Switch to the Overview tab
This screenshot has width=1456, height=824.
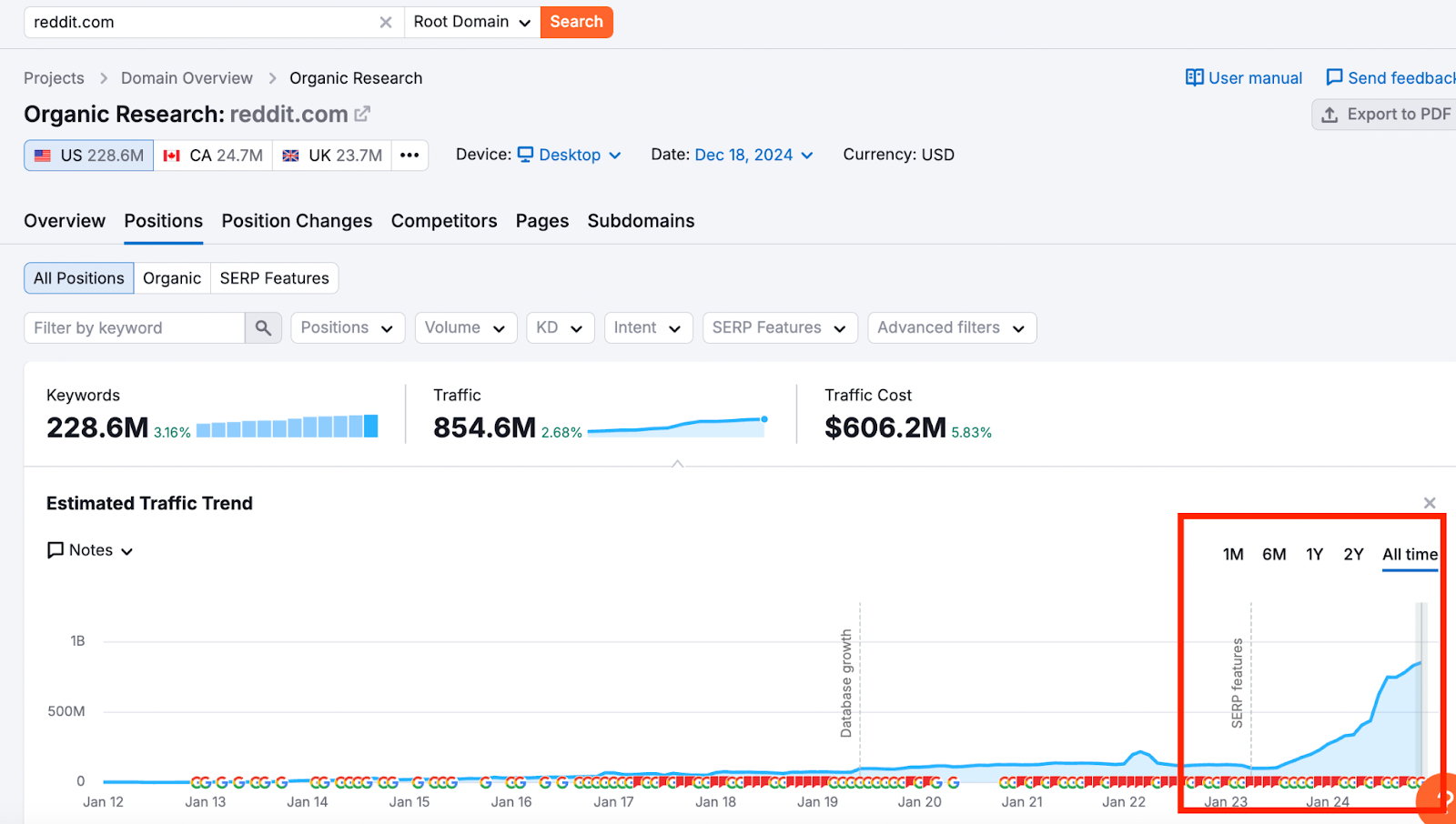pyautogui.click(x=65, y=221)
